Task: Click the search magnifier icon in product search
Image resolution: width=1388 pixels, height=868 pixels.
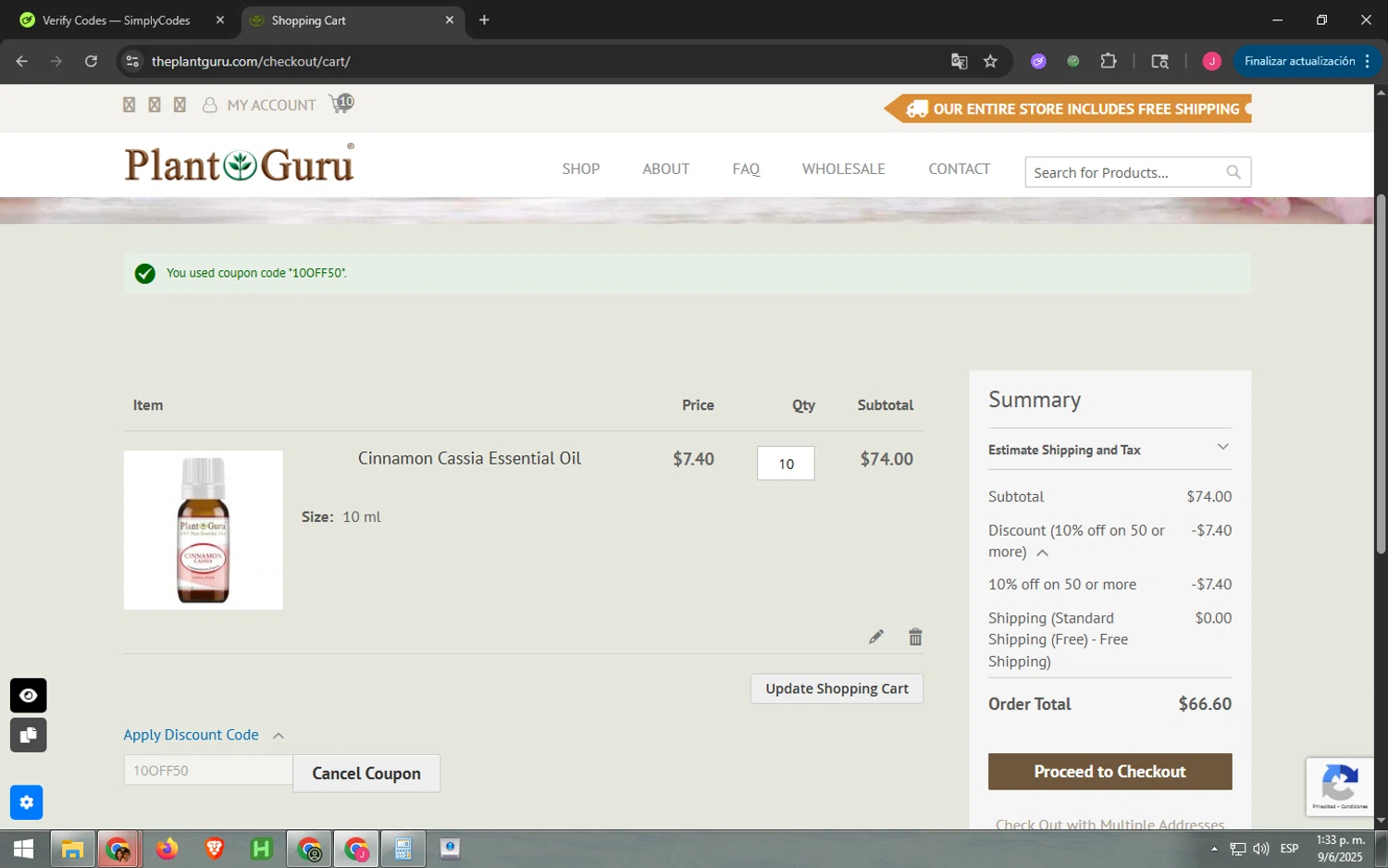Action: tap(1233, 172)
